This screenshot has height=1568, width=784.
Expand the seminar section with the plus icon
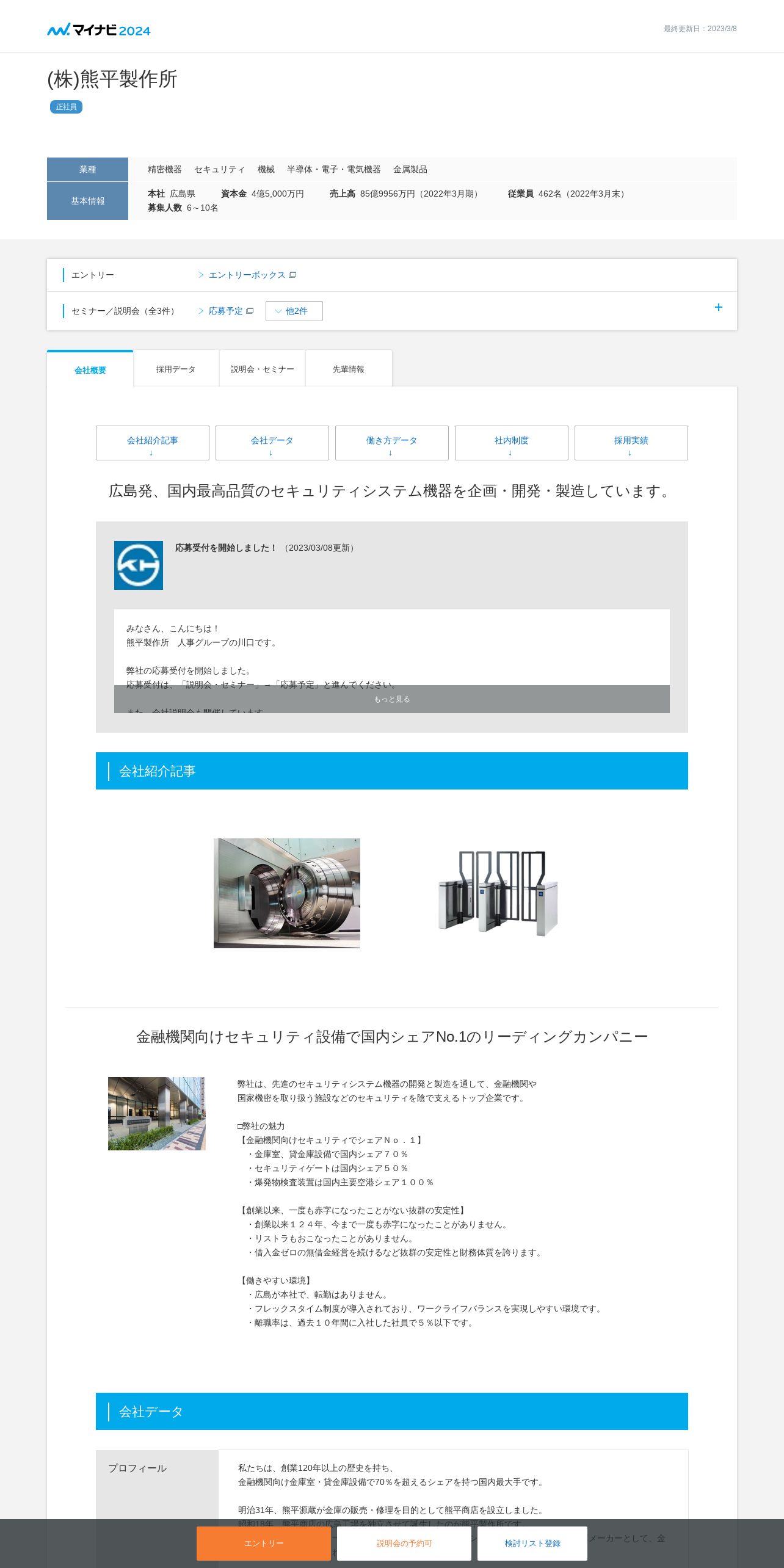[x=719, y=307]
